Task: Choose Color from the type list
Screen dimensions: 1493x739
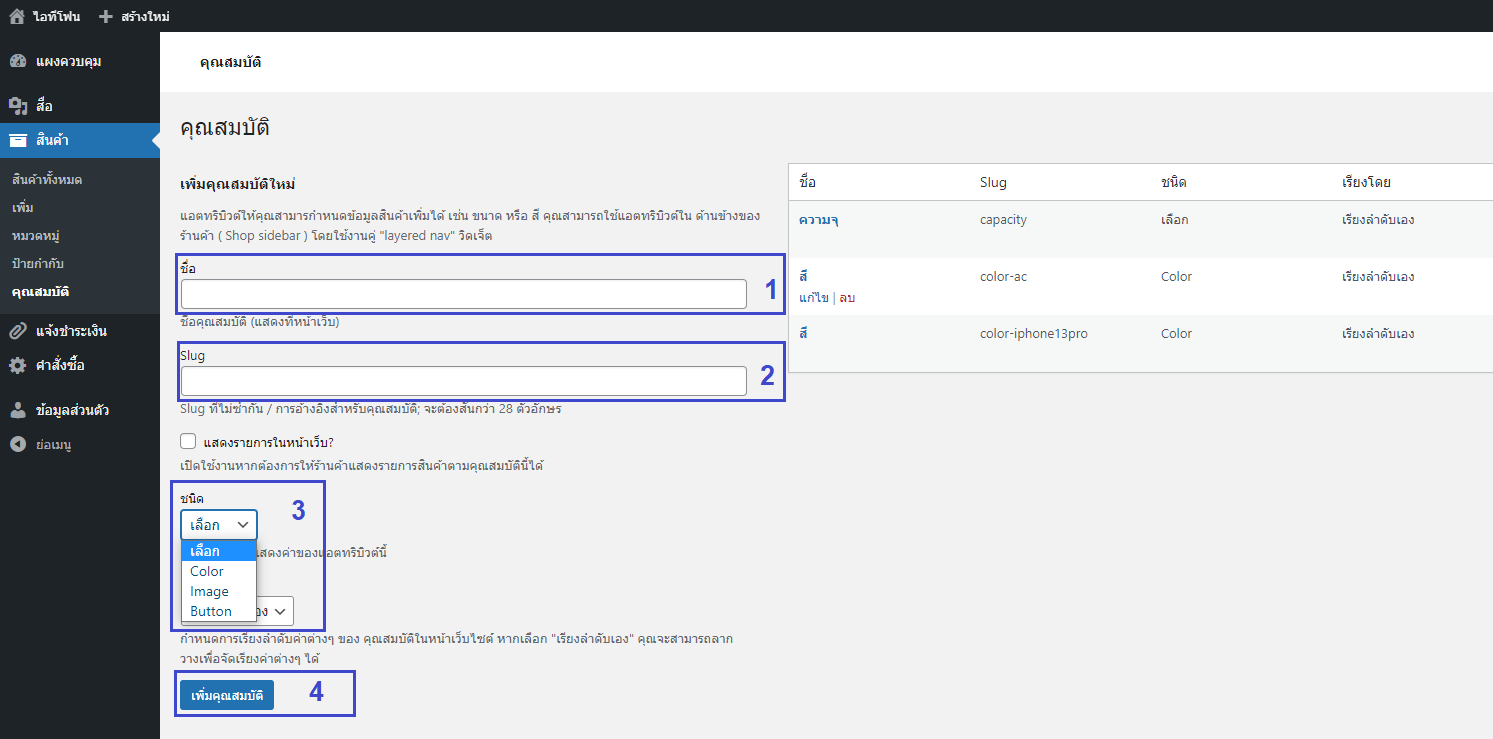Action: click(207, 571)
